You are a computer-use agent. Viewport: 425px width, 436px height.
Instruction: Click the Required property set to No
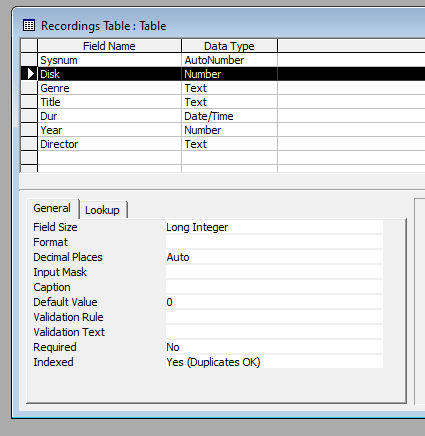coord(274,347)
